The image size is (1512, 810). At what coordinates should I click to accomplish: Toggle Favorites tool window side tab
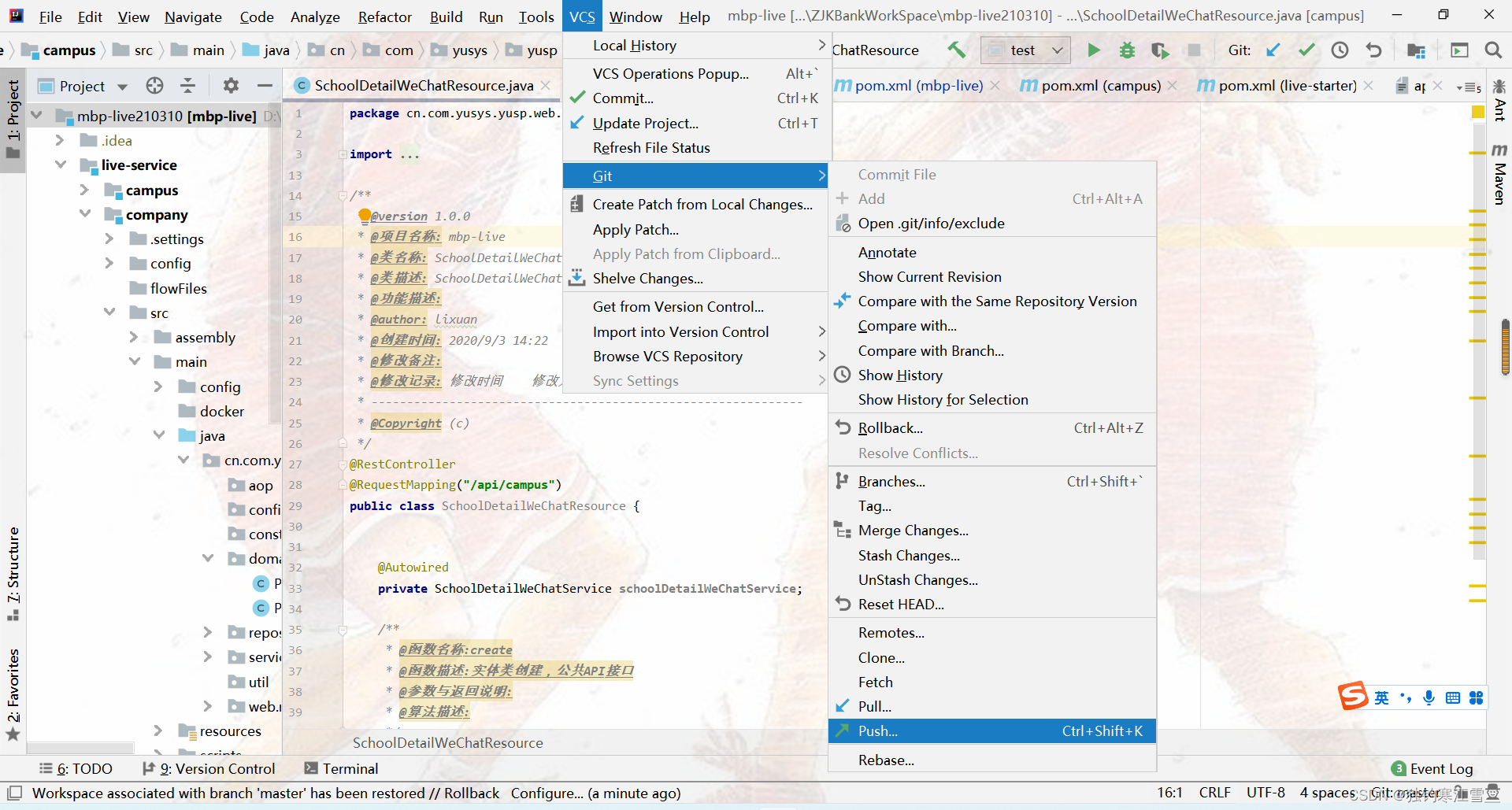click(13, 694)
